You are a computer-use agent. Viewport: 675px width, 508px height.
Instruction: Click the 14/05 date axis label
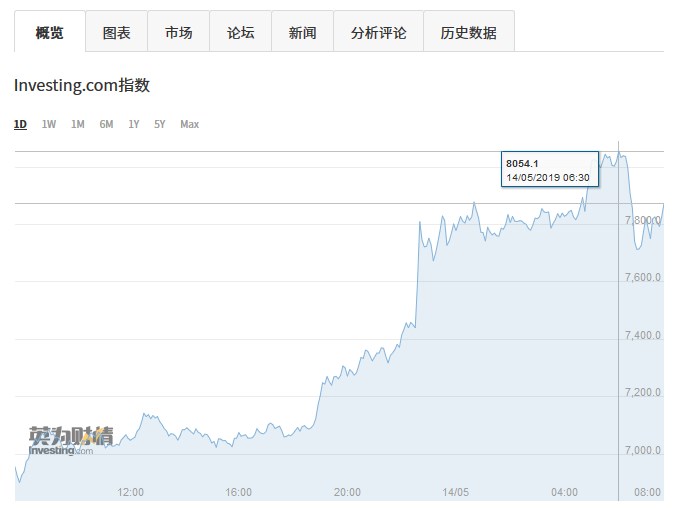point(455,492)
